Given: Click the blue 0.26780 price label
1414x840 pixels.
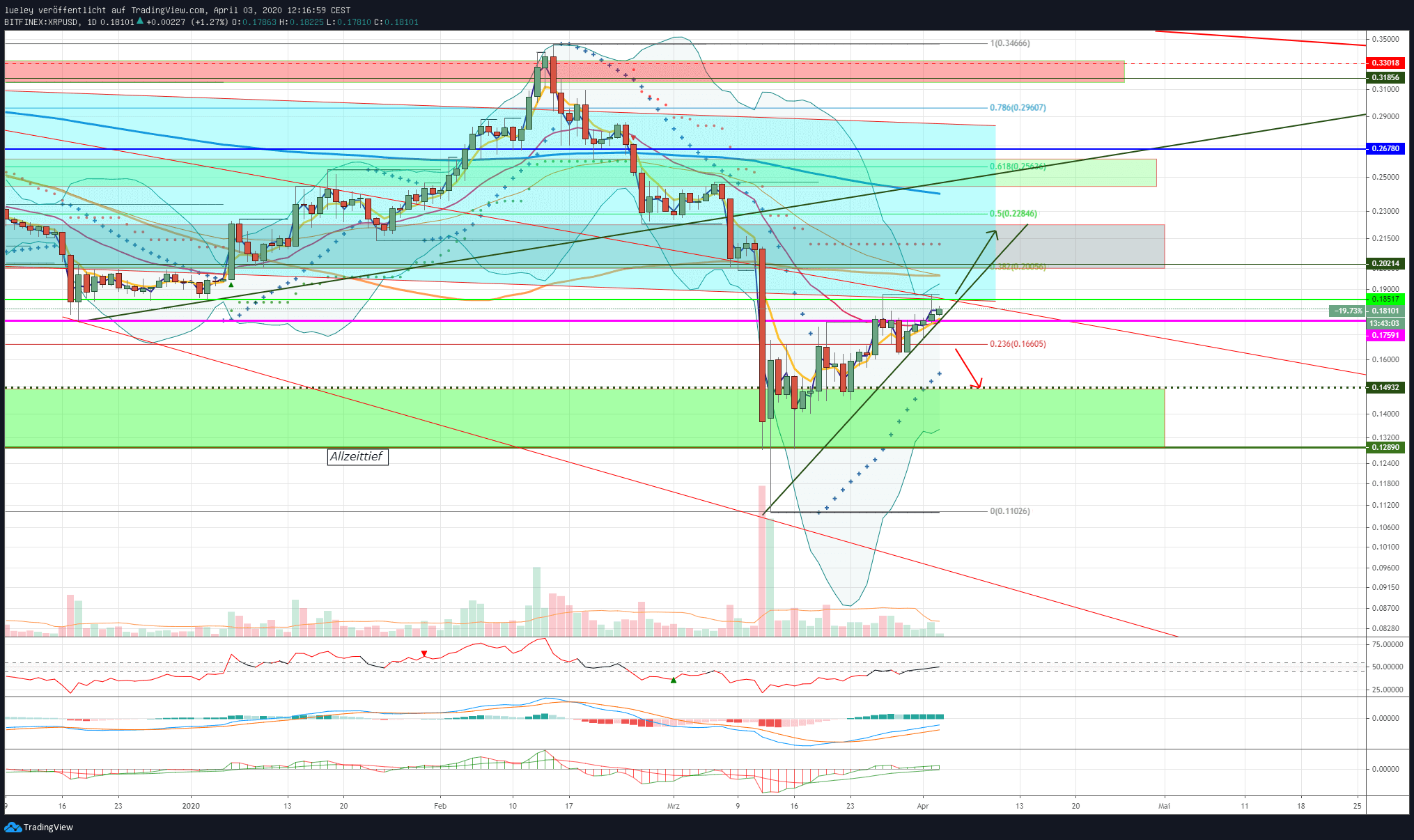Looking at the screenshot, I should [x=1385, y=148].
